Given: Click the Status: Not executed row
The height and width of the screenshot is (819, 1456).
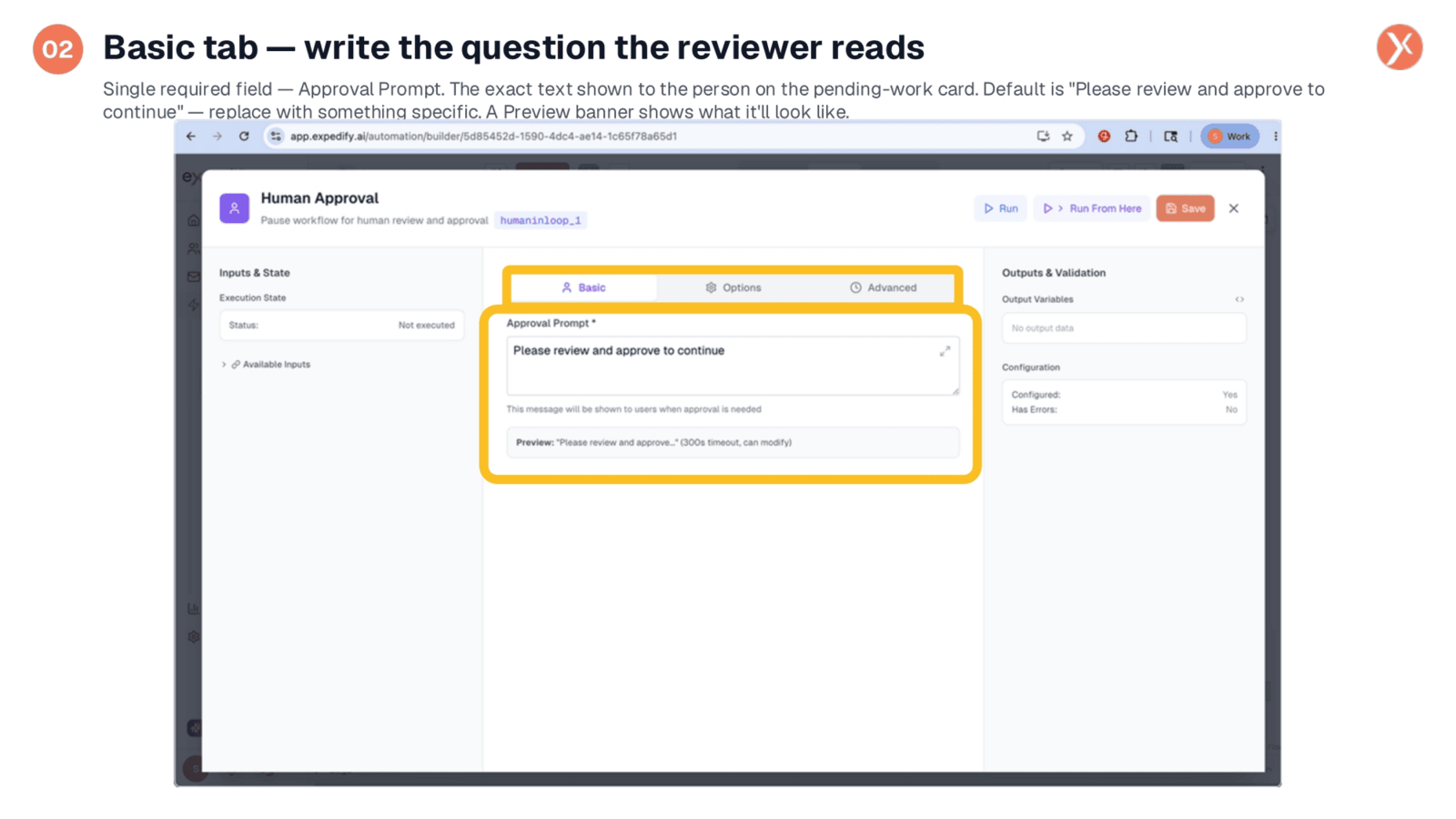Looking at the screenshot, I should (341, 325).
